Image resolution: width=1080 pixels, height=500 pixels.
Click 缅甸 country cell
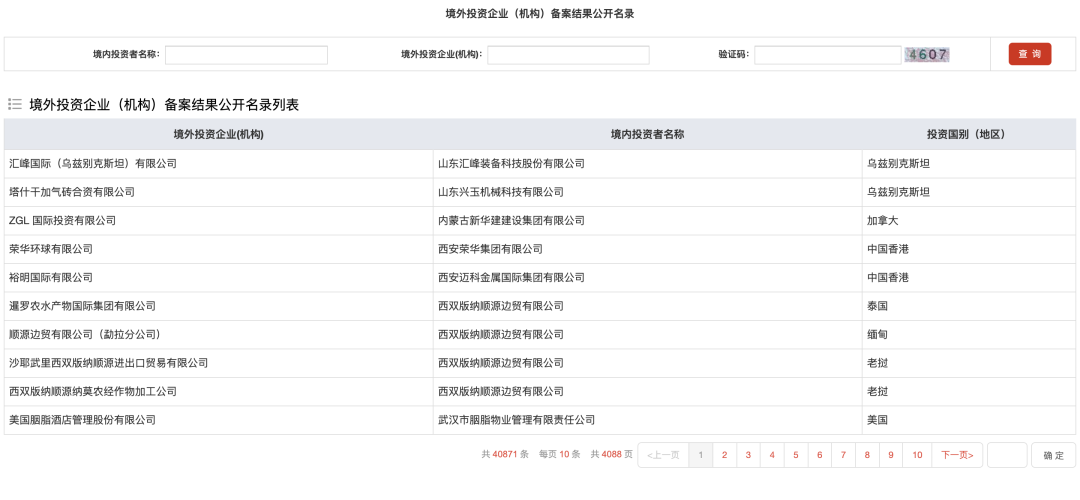pyautogui.click(x=969, y=335)
